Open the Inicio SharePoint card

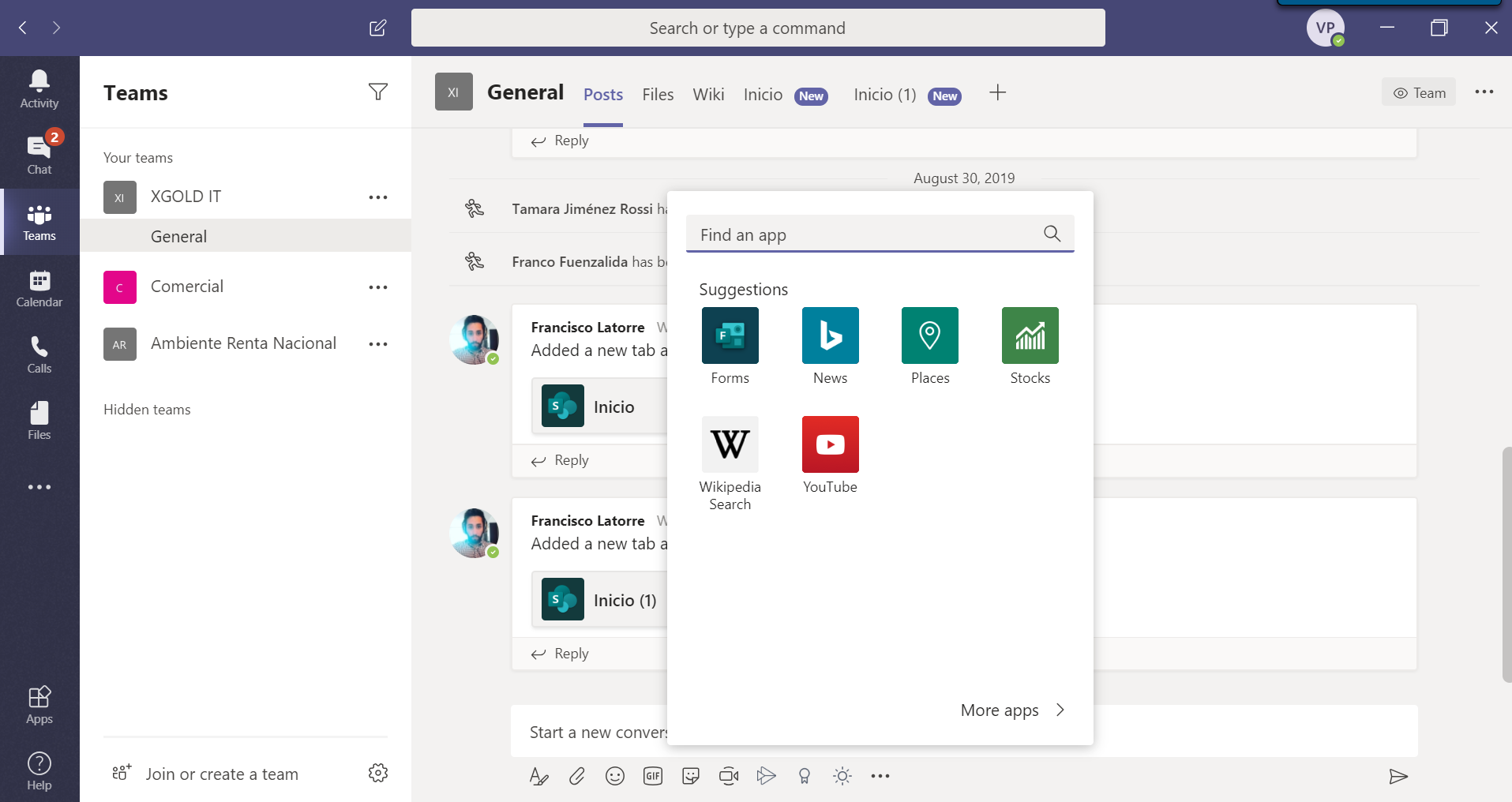(600, 406)
